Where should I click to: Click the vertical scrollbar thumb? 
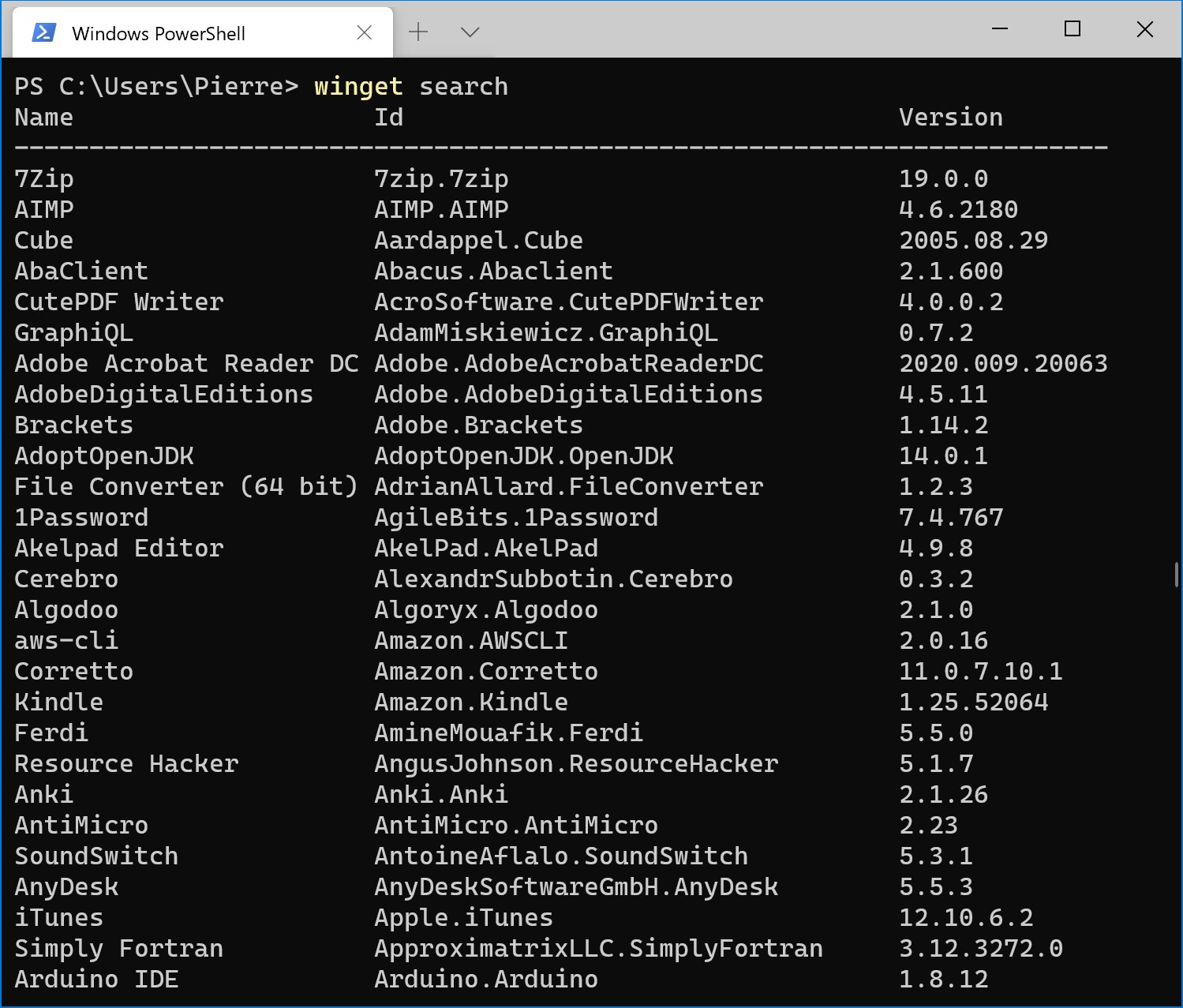[x=1176, y=575]
